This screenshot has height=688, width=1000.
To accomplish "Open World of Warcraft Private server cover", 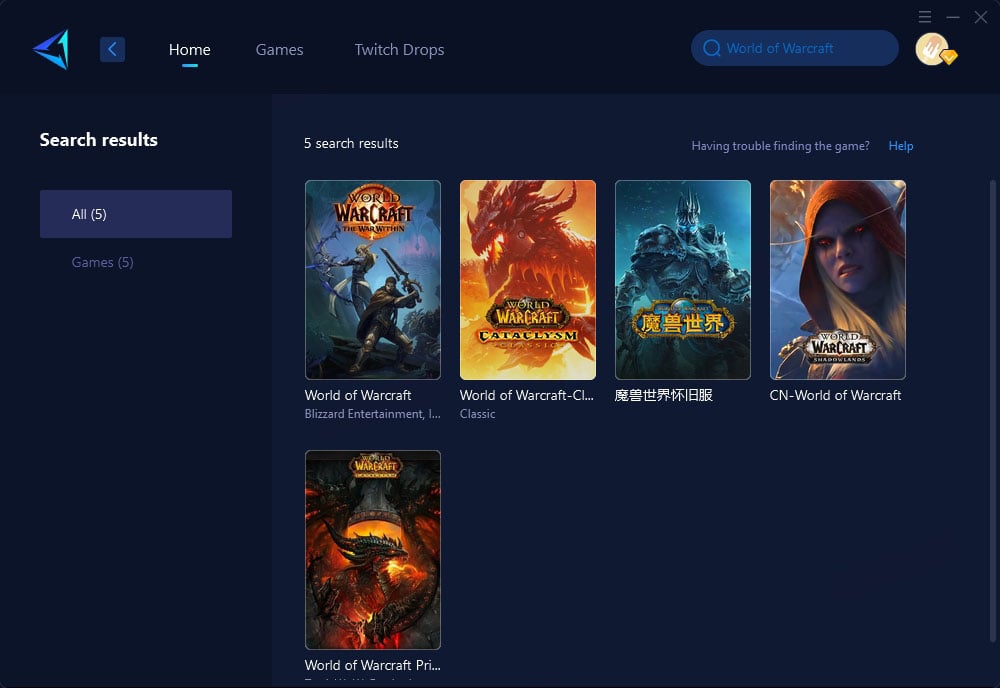I will [372, 550].
